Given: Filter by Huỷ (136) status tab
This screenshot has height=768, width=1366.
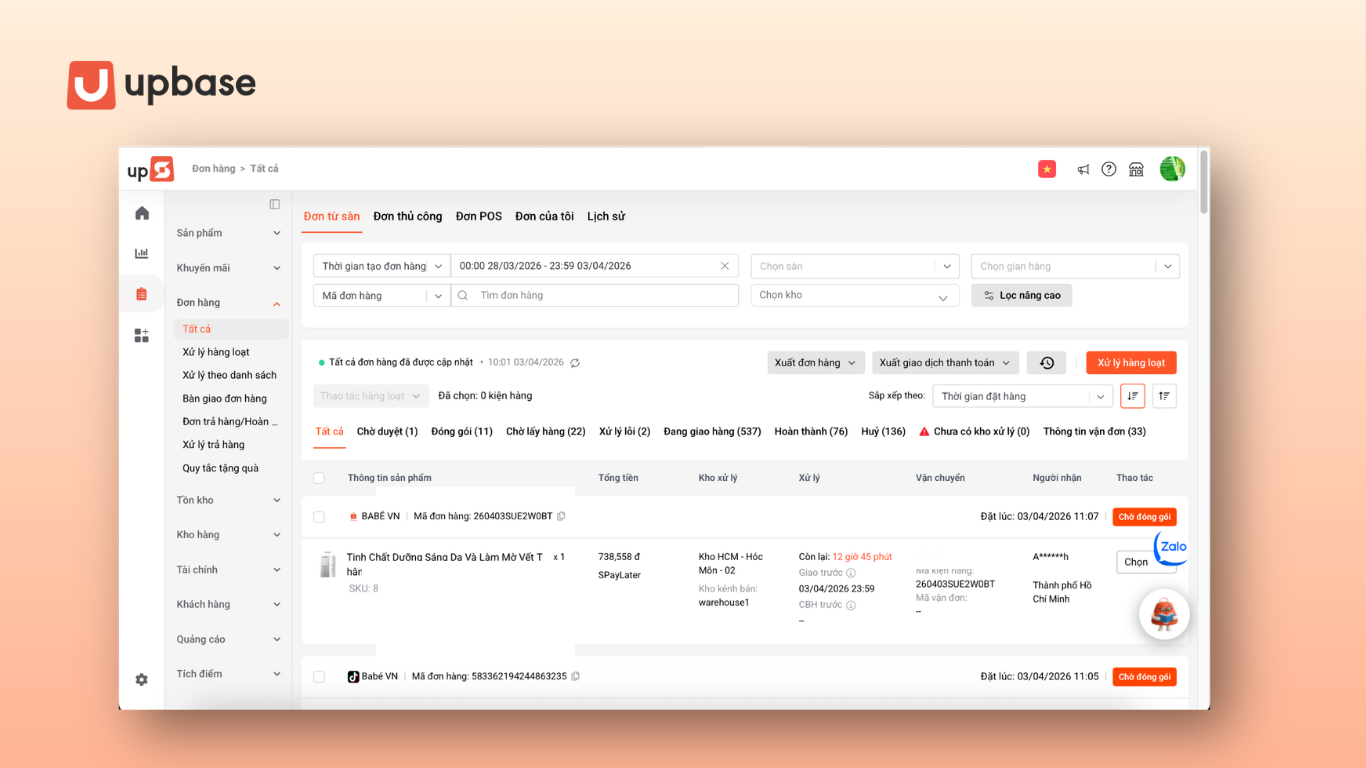Looking at the screenshot, I should 883,432.
